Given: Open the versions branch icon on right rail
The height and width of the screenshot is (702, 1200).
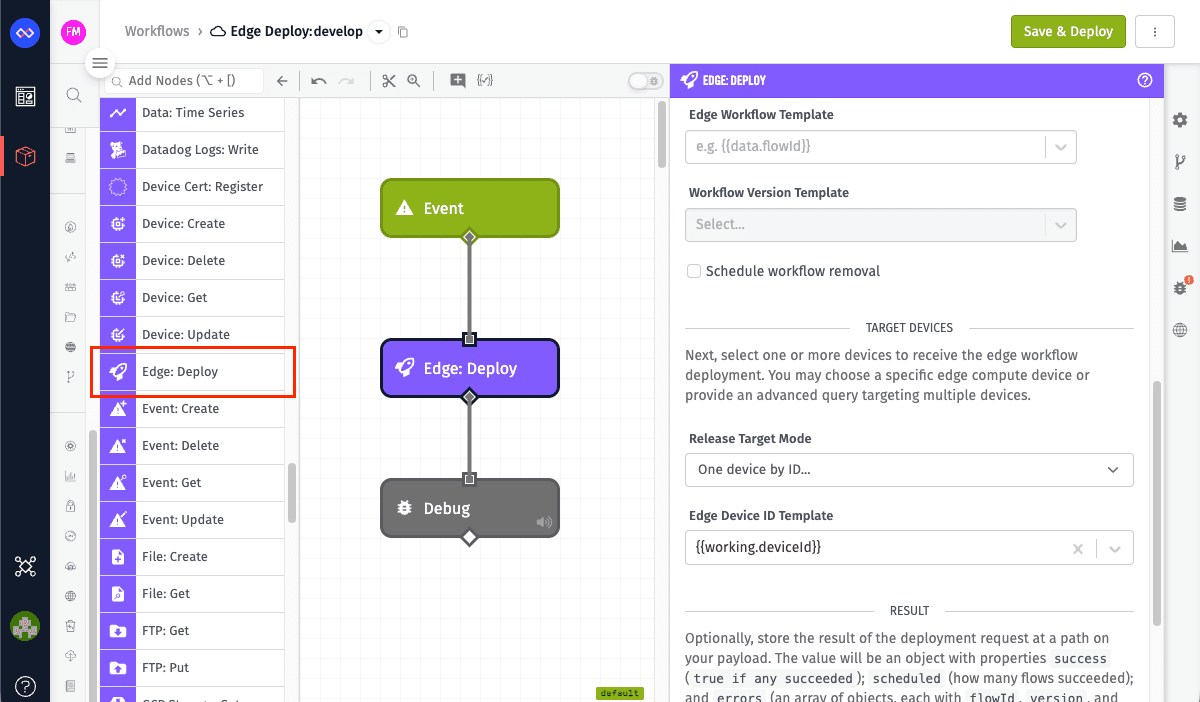Looking at the screenshot, I should tap(1180, 162).
